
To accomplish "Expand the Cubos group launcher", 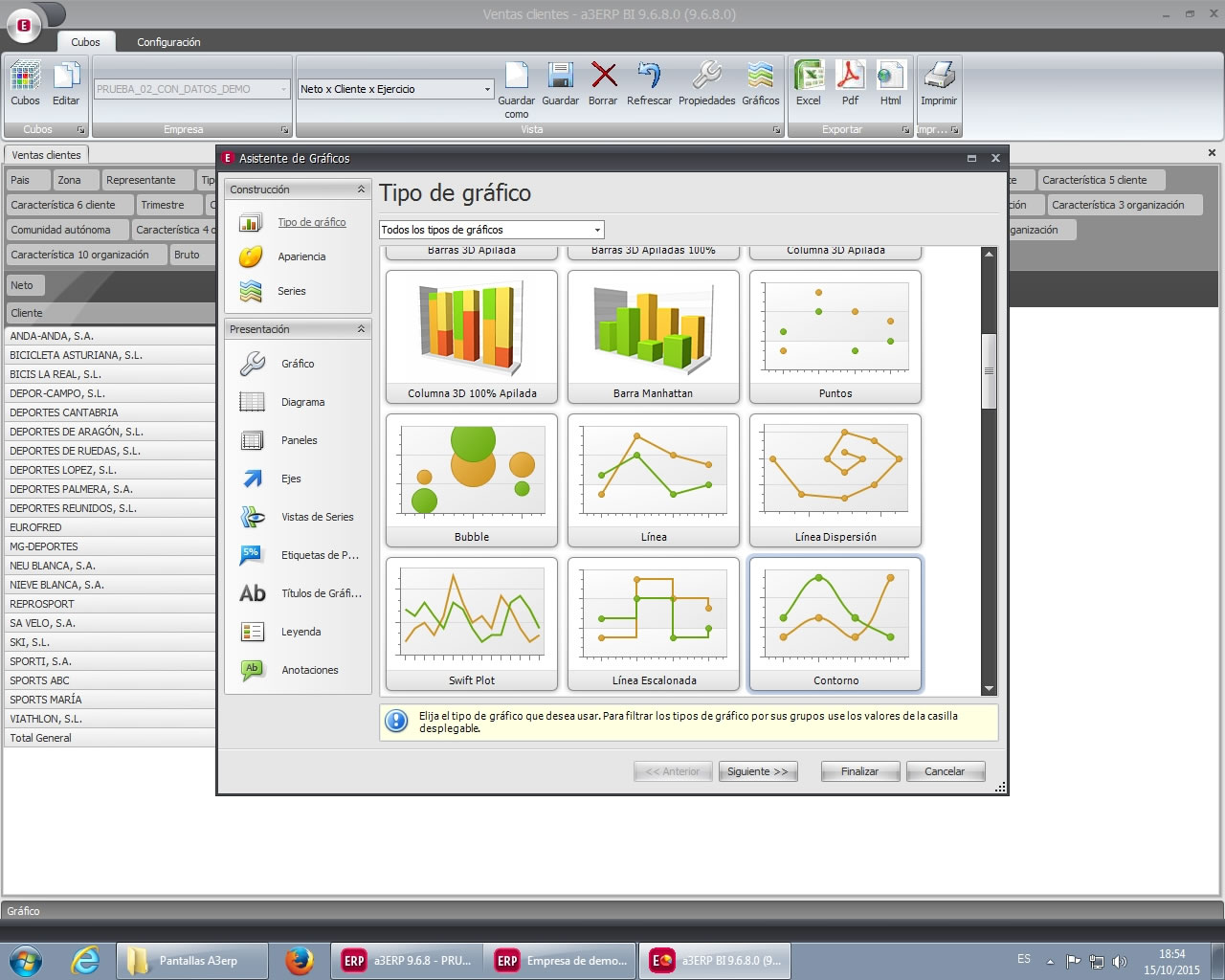I will (x=80, y=129).
